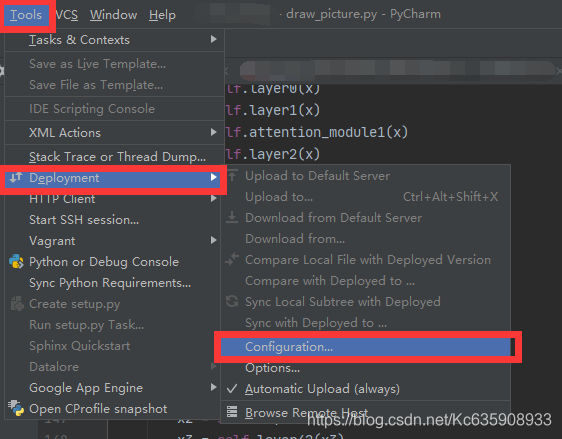Screen dimensions: 562x439
Task: Click the CProfile snapshot icon
Action: click(x=16, y=408)
